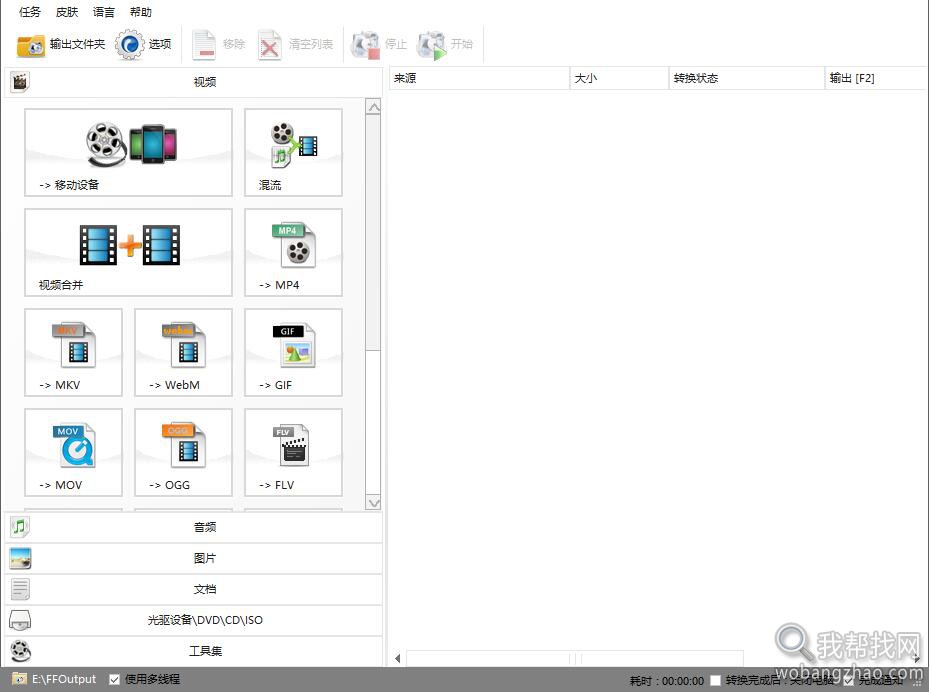Open the 视频合并 video merge tile
Image resolution: width=929 pixels, height=692 pixels.
pyautogui.click(x=129, y=252)
